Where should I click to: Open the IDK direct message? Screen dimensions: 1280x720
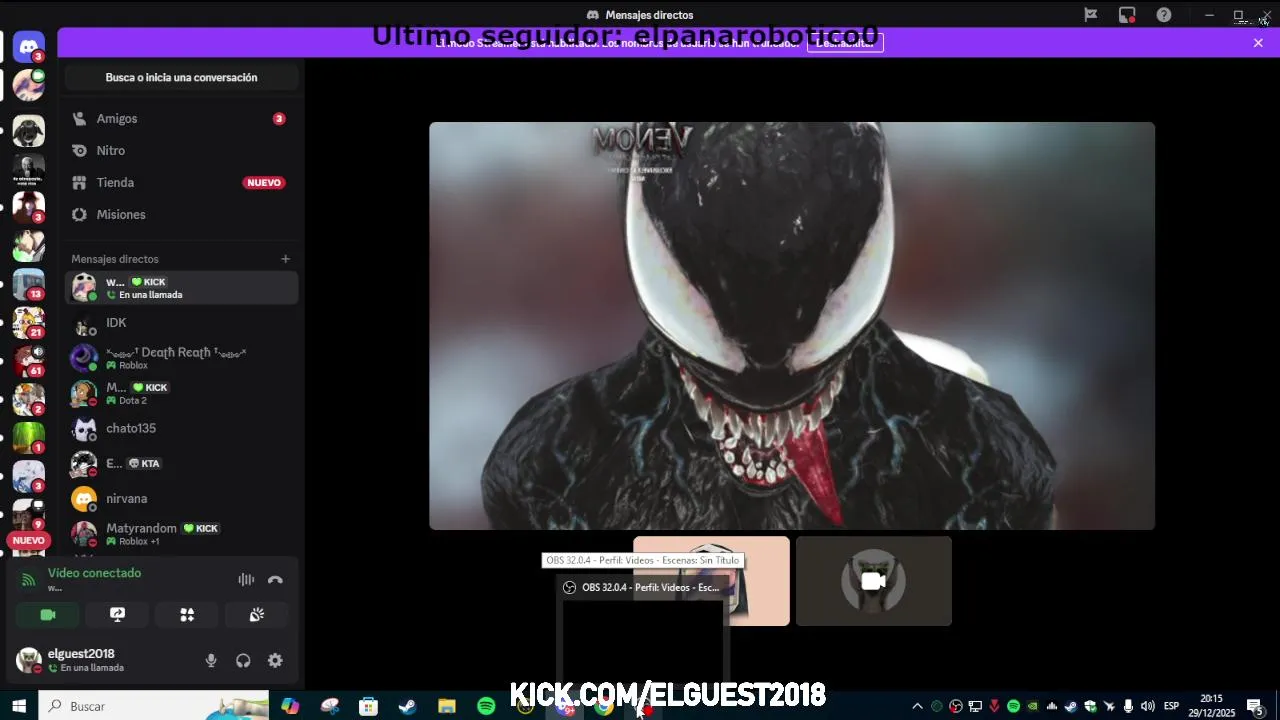coord(181,323)
